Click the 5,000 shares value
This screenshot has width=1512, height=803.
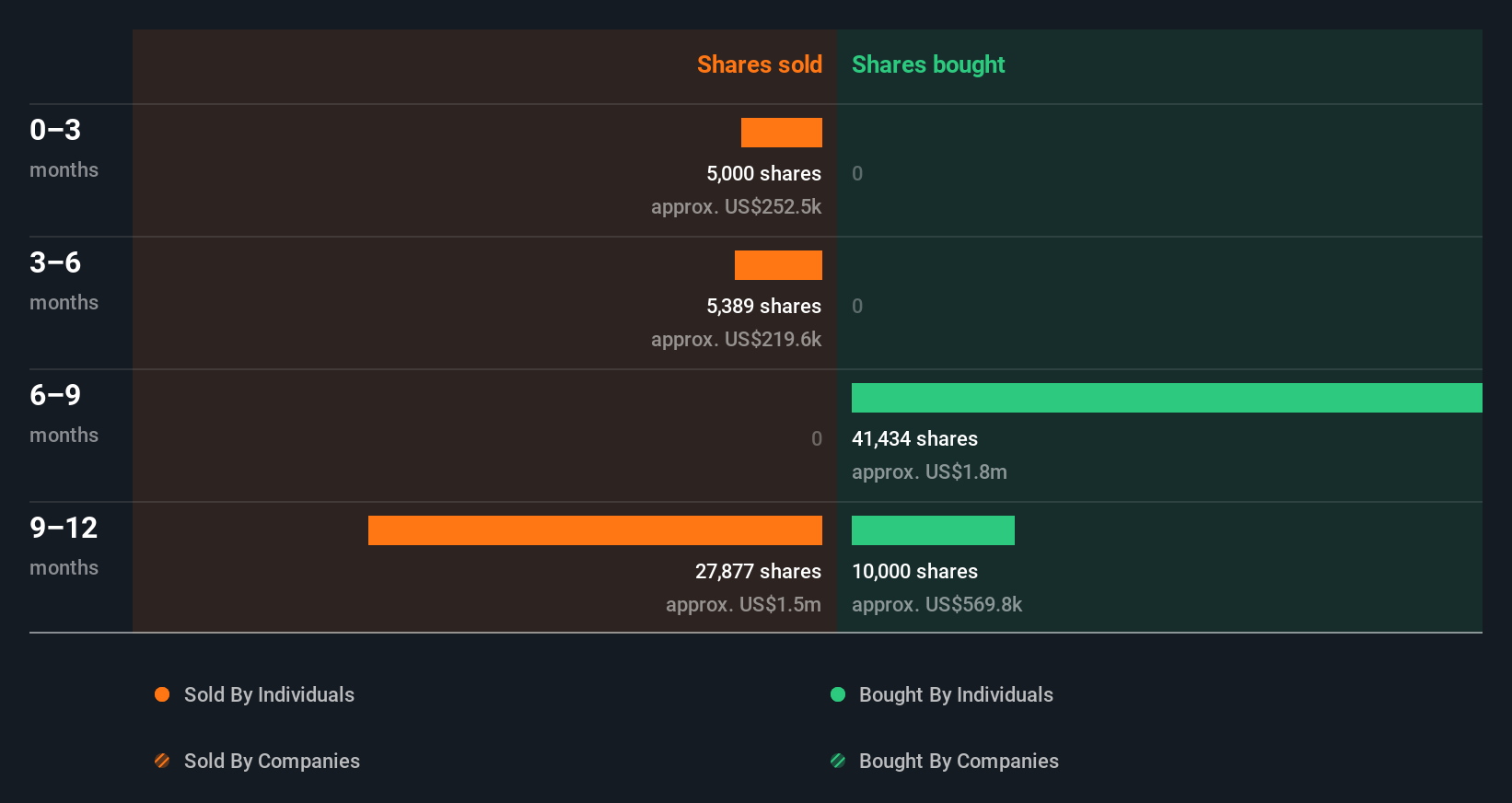pos(763,173)
